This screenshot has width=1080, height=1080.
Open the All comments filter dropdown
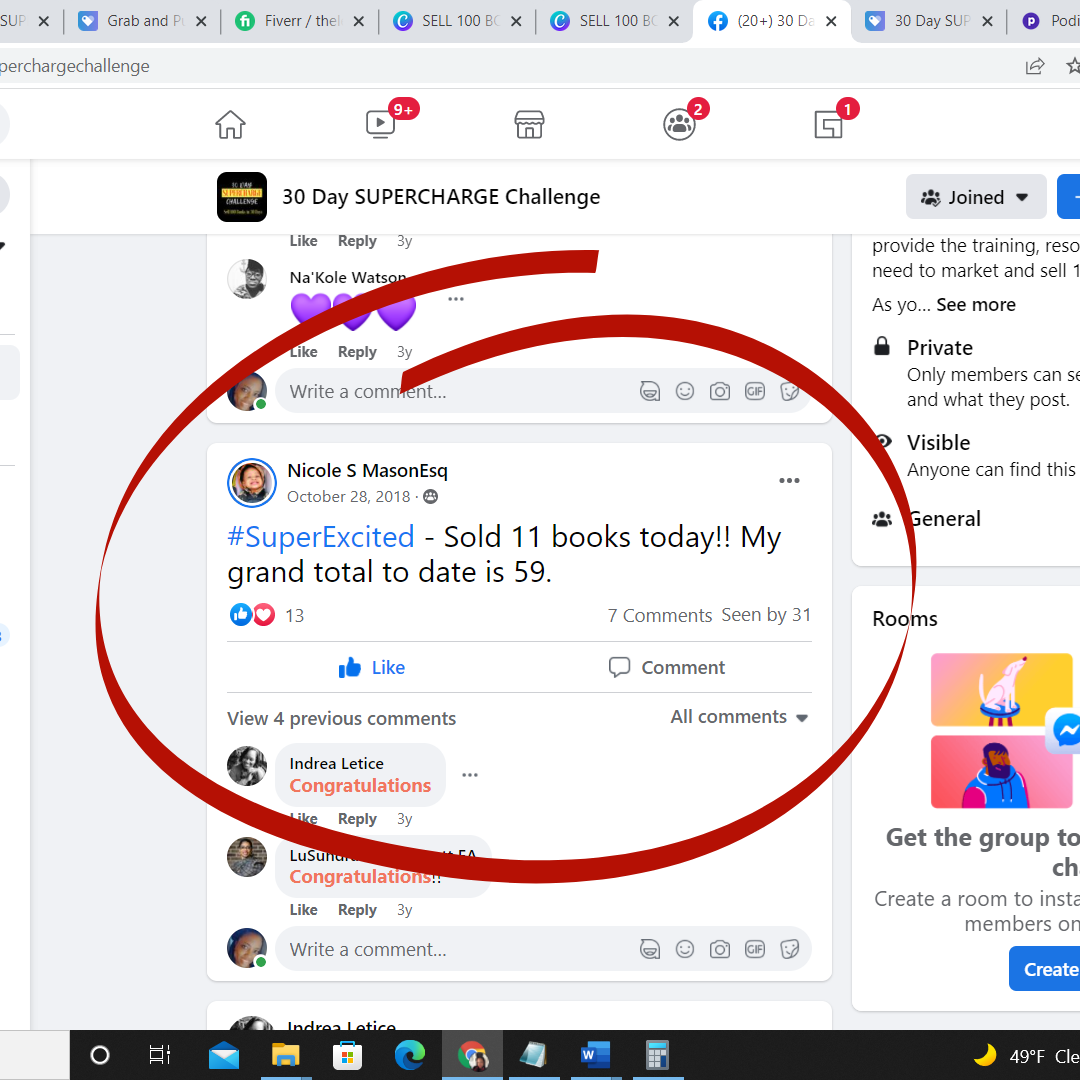click(x=739, y=717)
